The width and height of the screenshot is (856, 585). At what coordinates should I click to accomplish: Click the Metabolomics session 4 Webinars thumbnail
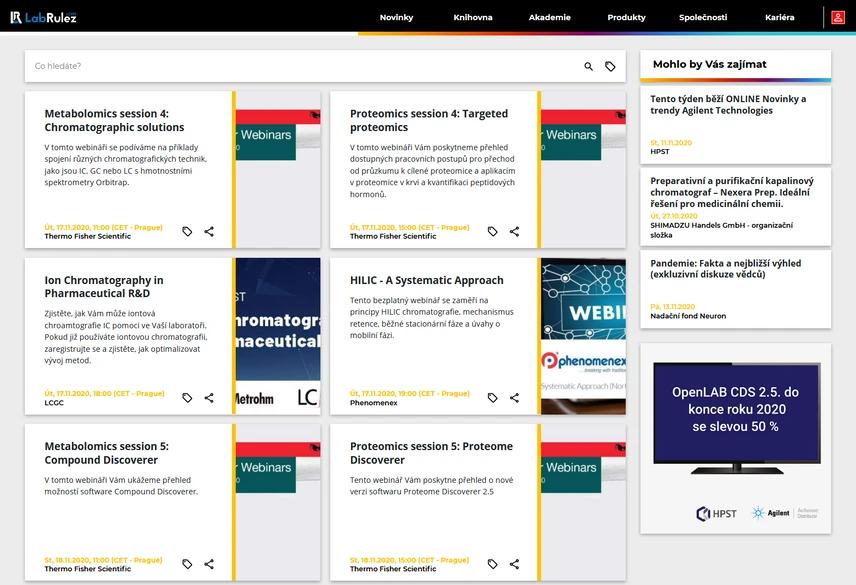point(278,170)
